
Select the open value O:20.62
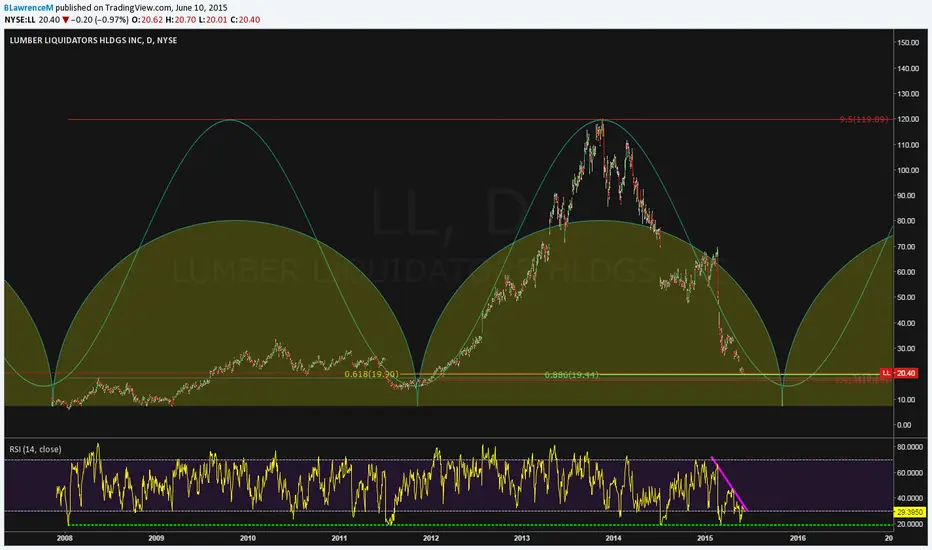147,20
